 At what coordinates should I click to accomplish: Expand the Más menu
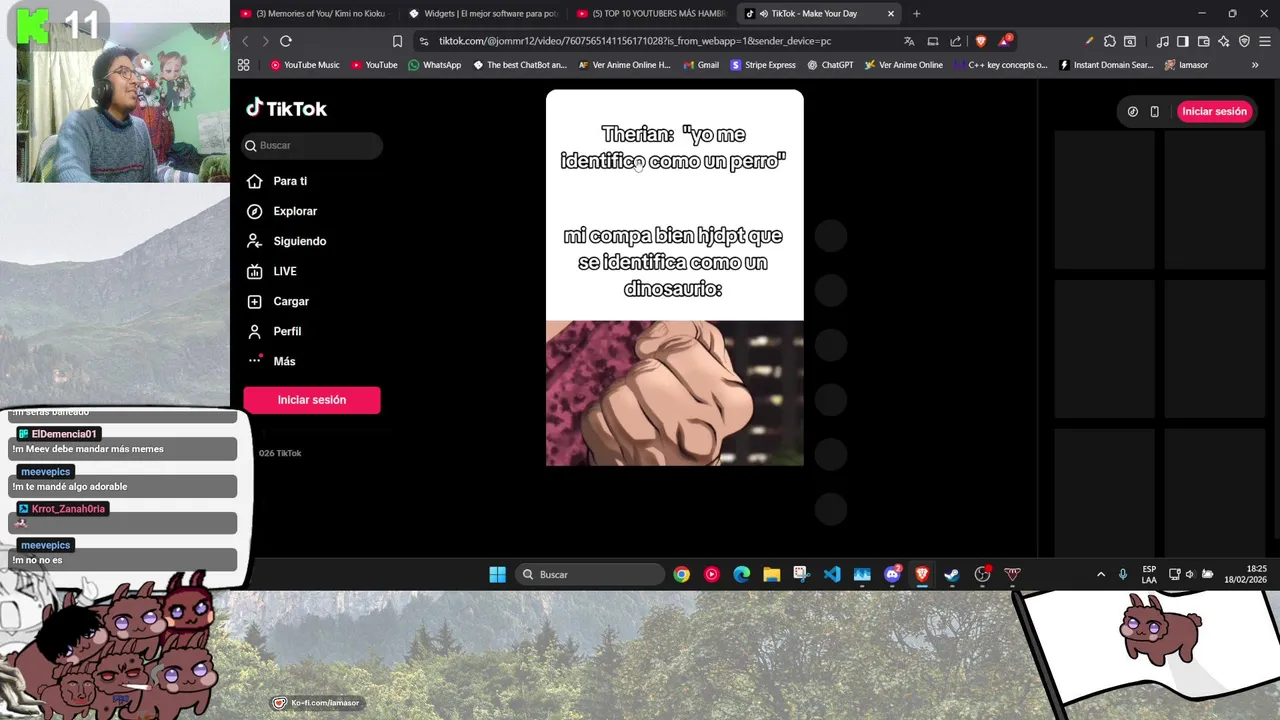(x=271, y=361)
